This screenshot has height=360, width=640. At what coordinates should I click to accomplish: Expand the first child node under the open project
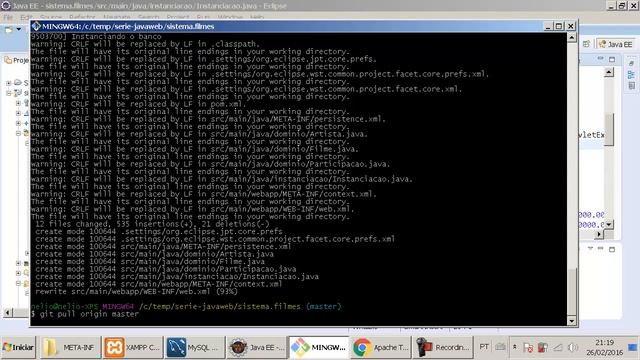(x=18, y=103)
